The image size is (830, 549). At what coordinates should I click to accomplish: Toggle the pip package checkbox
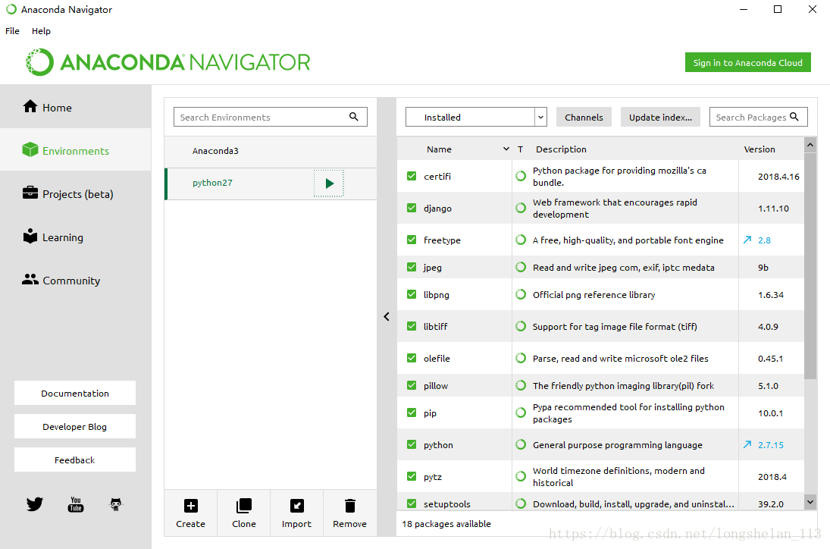click(411, 412)
